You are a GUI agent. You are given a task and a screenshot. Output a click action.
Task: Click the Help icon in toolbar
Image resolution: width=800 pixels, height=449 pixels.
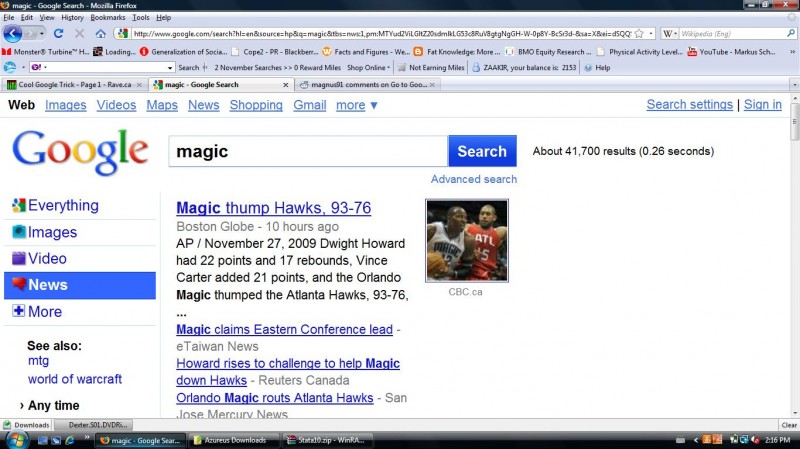[588, 67]
